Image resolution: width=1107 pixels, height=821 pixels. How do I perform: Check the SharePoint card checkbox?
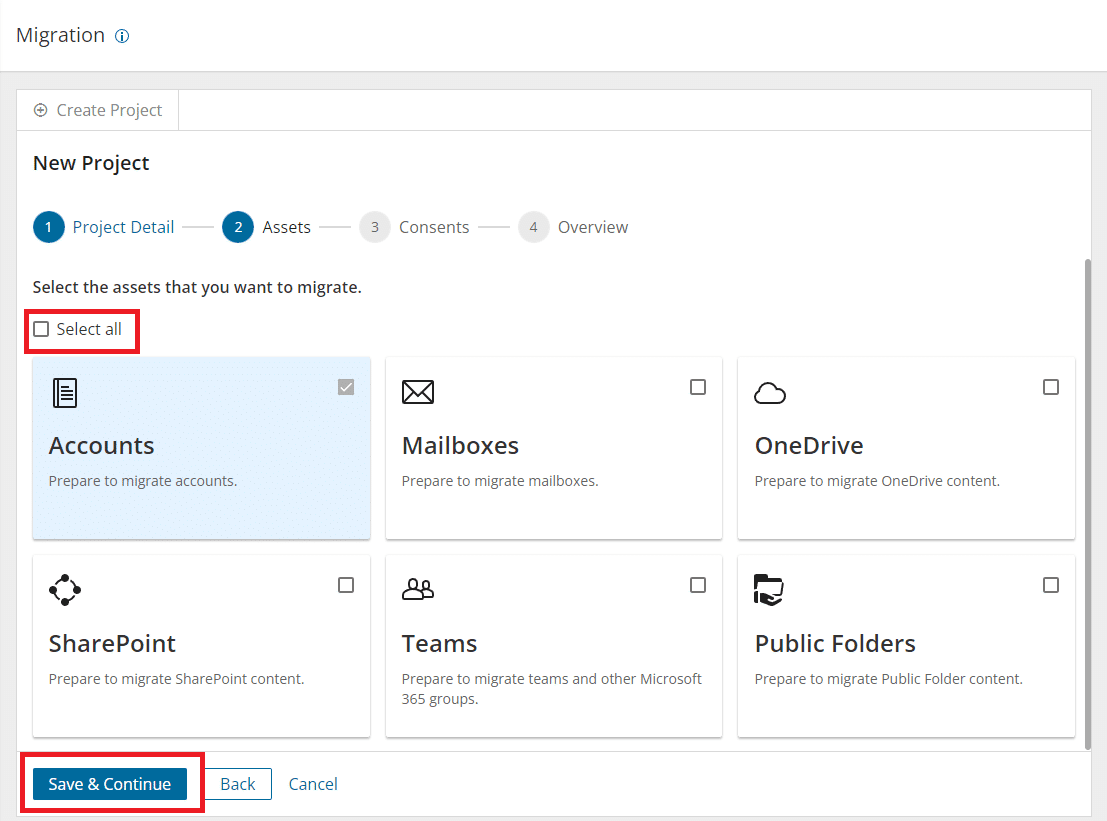pyautogui.click(x=346, y=585)
